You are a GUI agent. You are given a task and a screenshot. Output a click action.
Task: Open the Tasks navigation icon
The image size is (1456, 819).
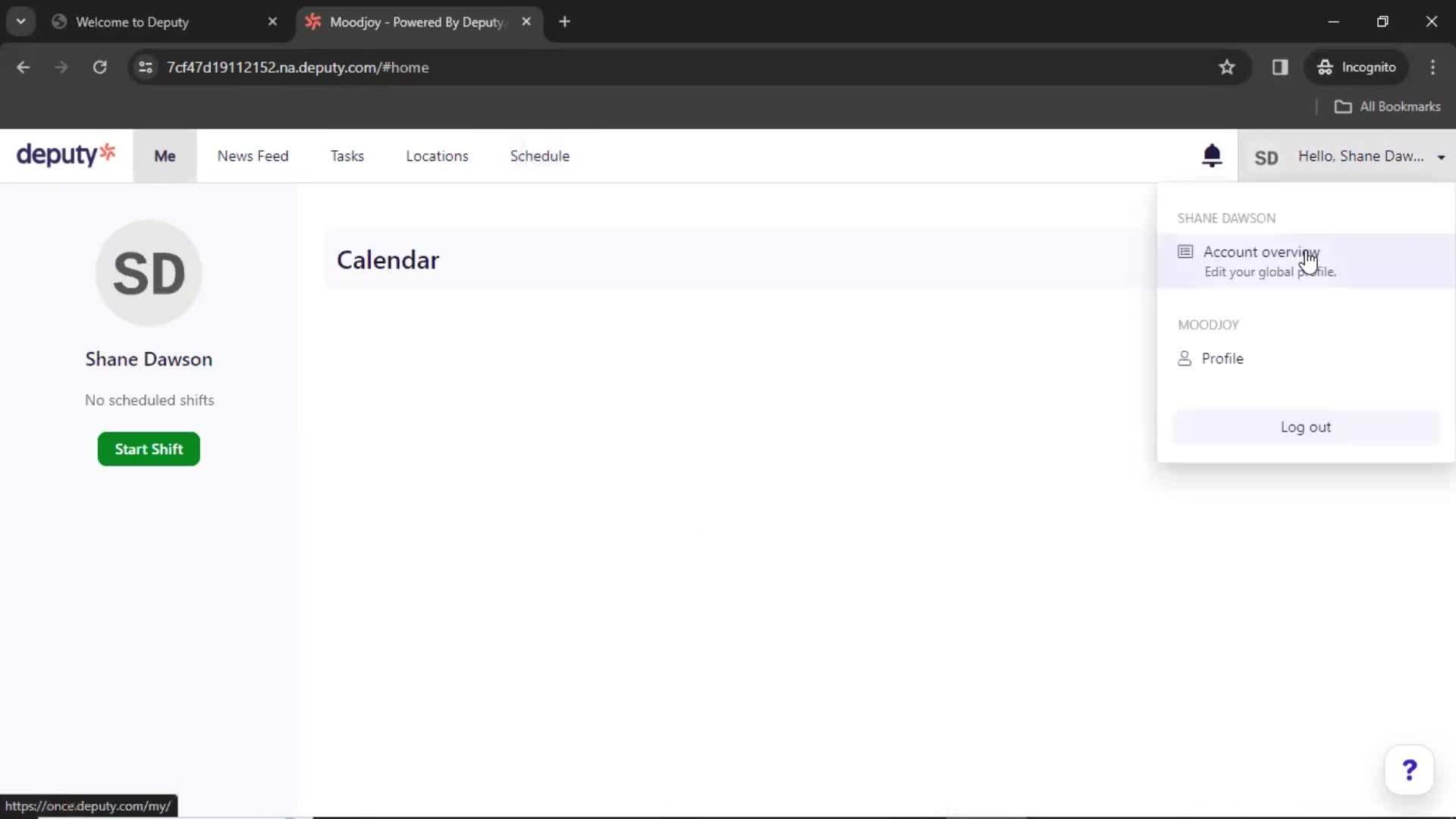point(347,156)
